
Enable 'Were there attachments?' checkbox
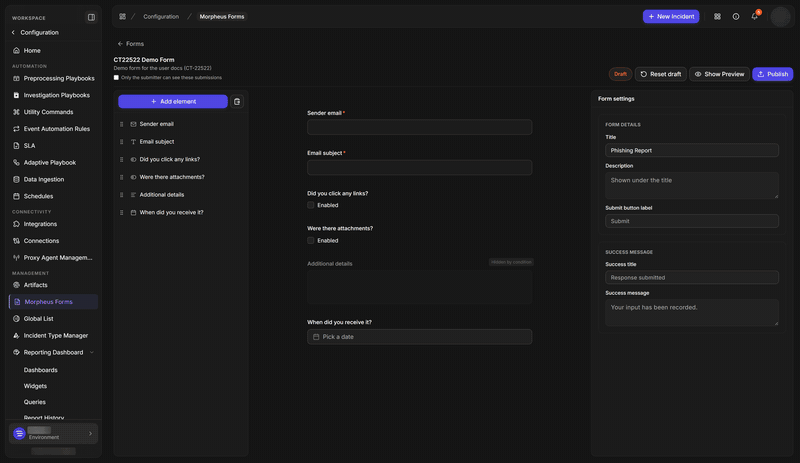(x=311, y=240)
